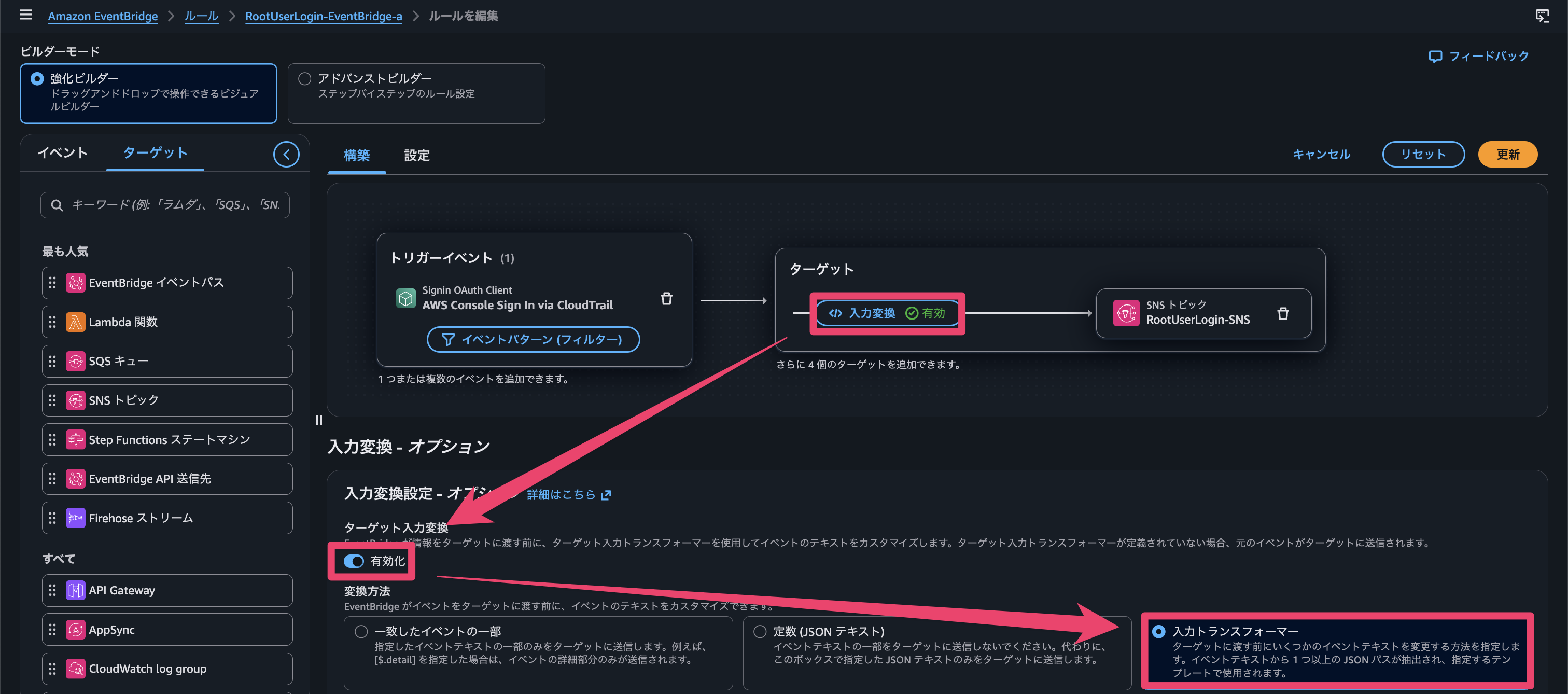The width and height of the screenshot is (1568, 694).
Task: Open the 詳細はこちら external link
Action: pos(568,494)
